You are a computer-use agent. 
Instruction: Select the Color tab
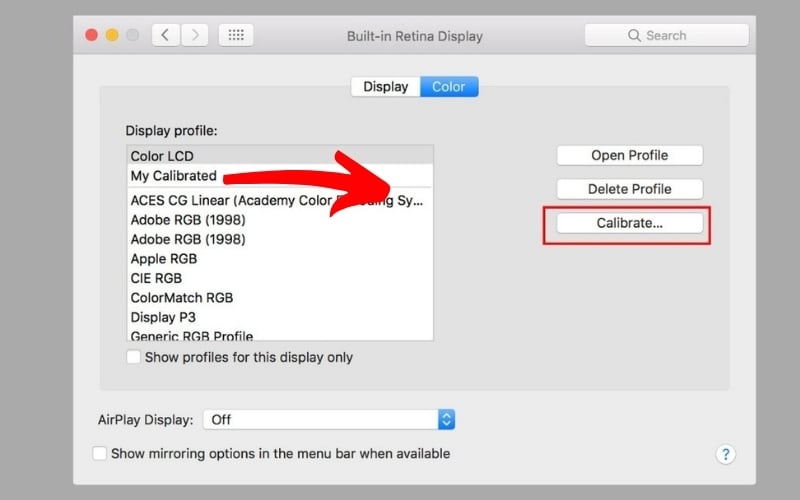(x=449, y=87)
